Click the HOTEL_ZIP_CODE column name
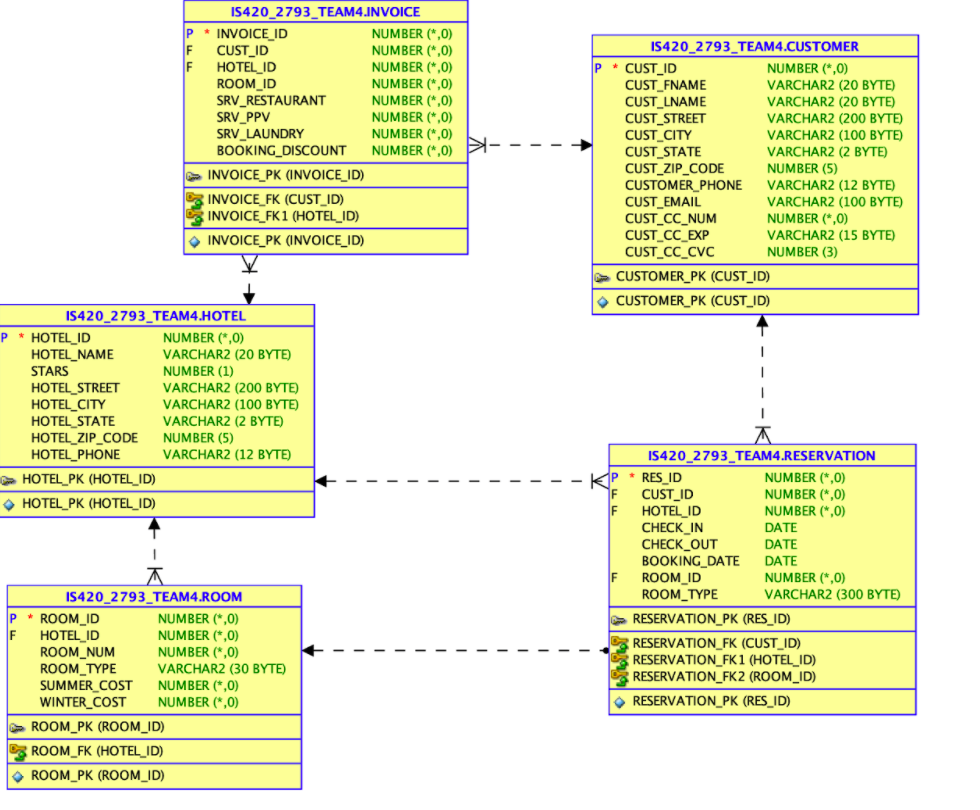 84,438
